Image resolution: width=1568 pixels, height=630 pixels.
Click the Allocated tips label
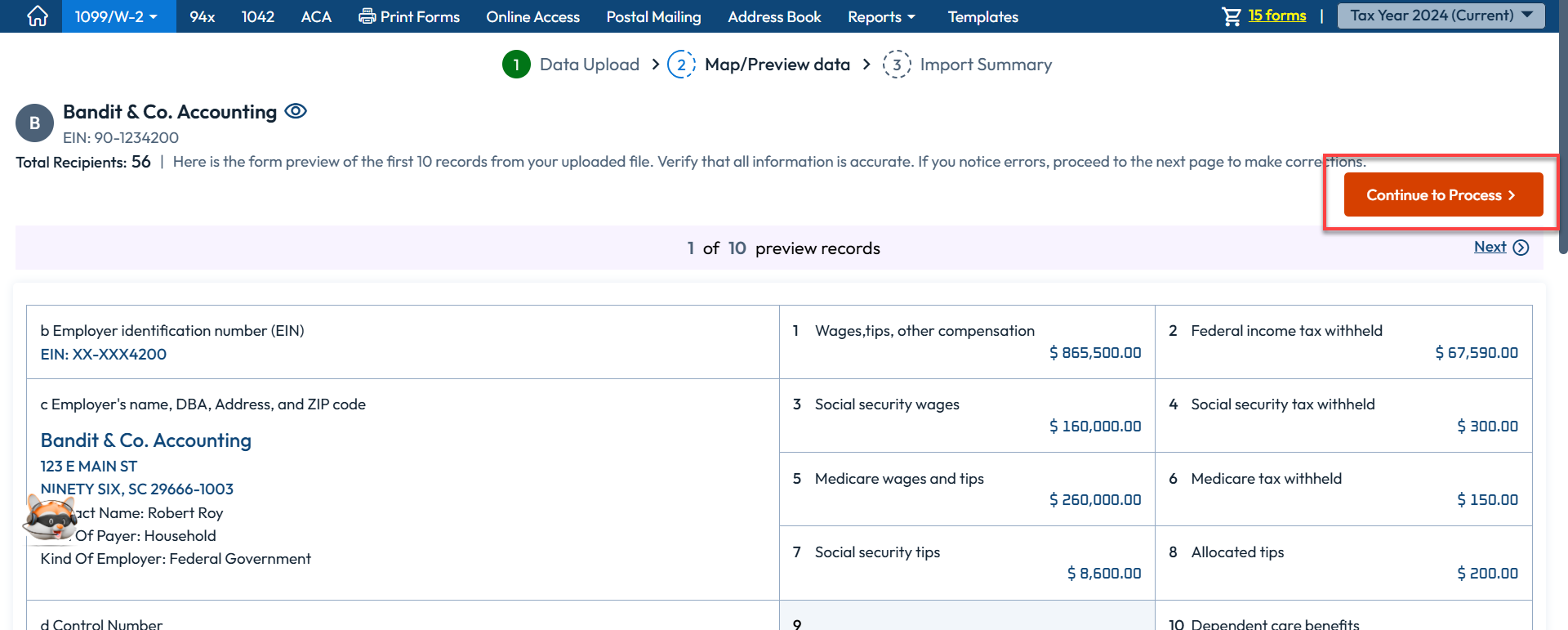click(x=1237, y=552)
